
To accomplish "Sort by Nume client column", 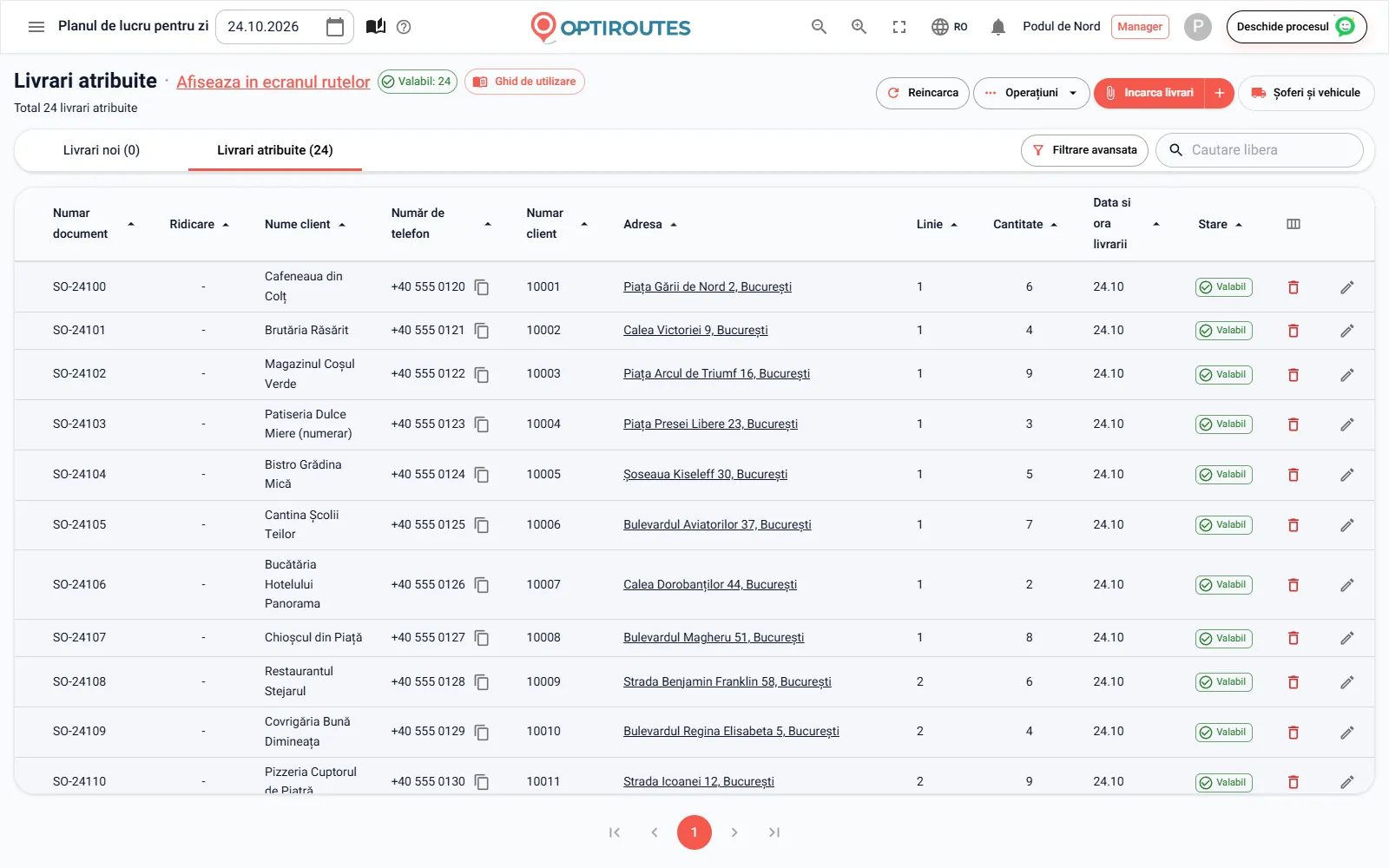I will coord(305,224).
